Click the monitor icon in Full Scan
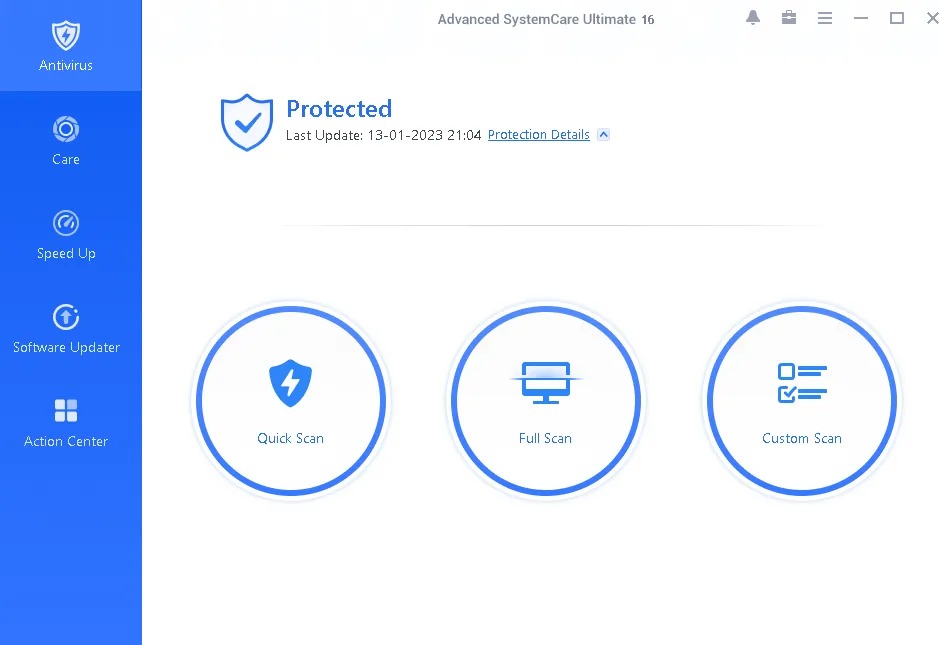Image resolution: width=939 pixels, height=645 pixels. (x=546, y=383)
